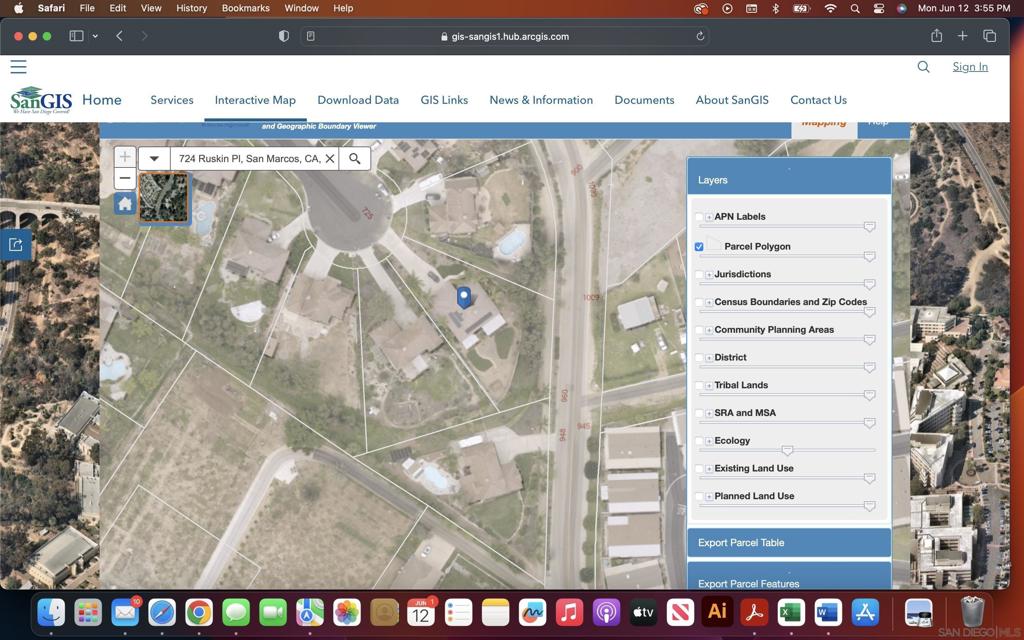Image resolution: width=1024 pixels, height=640 pixels.
Task: Click the basemap thumbnail on the map
Action: click(x=163, y=197)
